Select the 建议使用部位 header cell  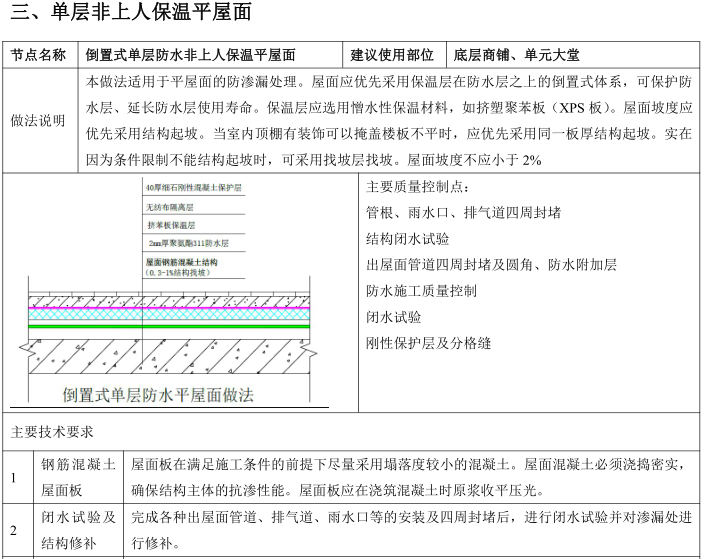pyautogui.click(x=393, y=56)
